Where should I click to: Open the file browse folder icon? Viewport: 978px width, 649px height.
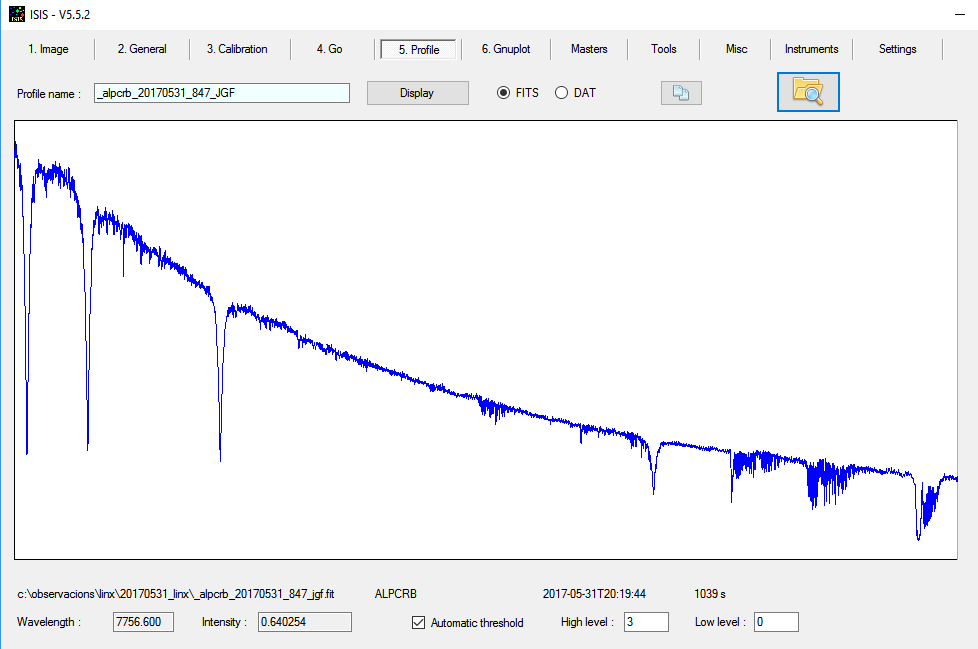click(807, 91)
